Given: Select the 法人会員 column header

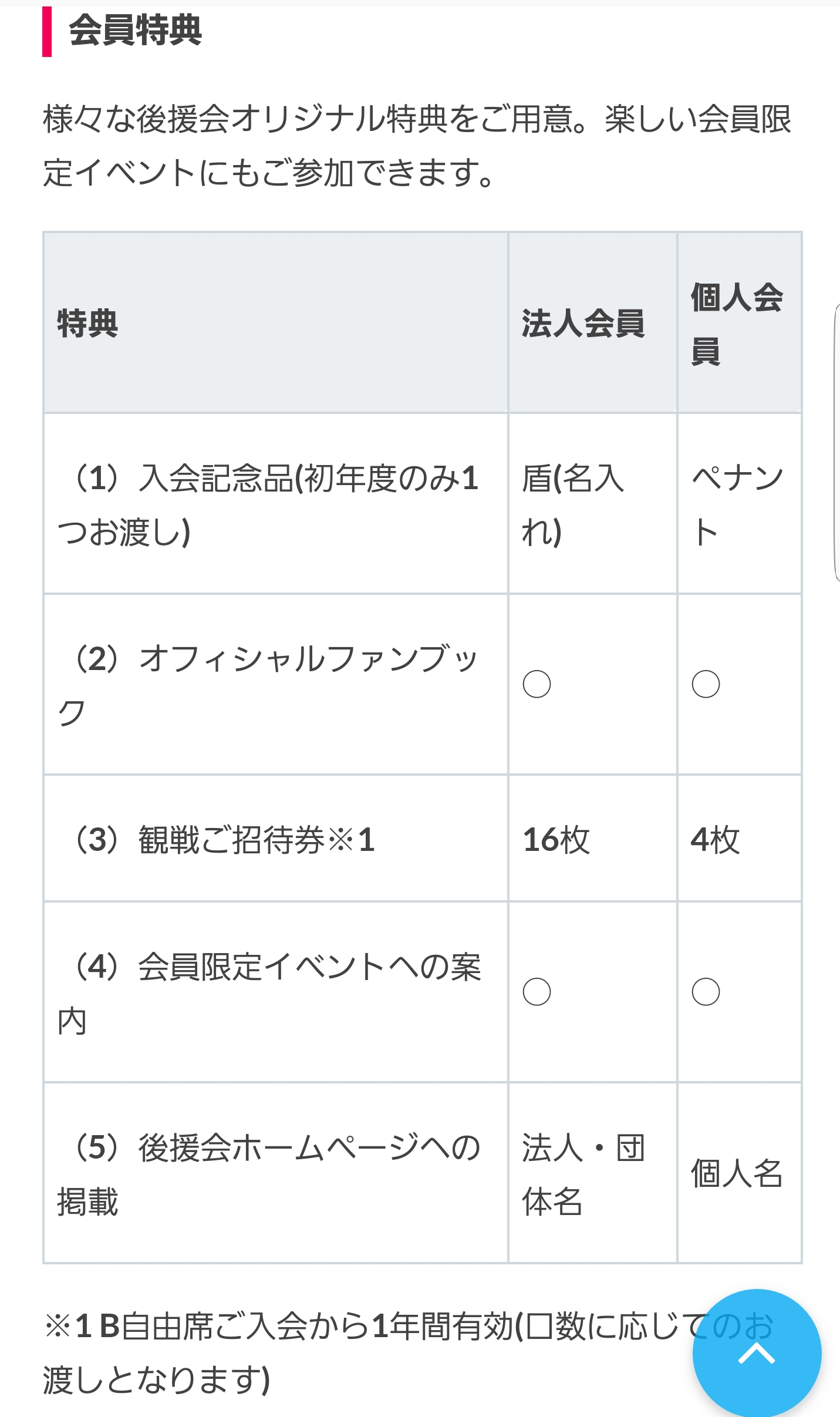Looking at the screenshot, I should (583, 323).
